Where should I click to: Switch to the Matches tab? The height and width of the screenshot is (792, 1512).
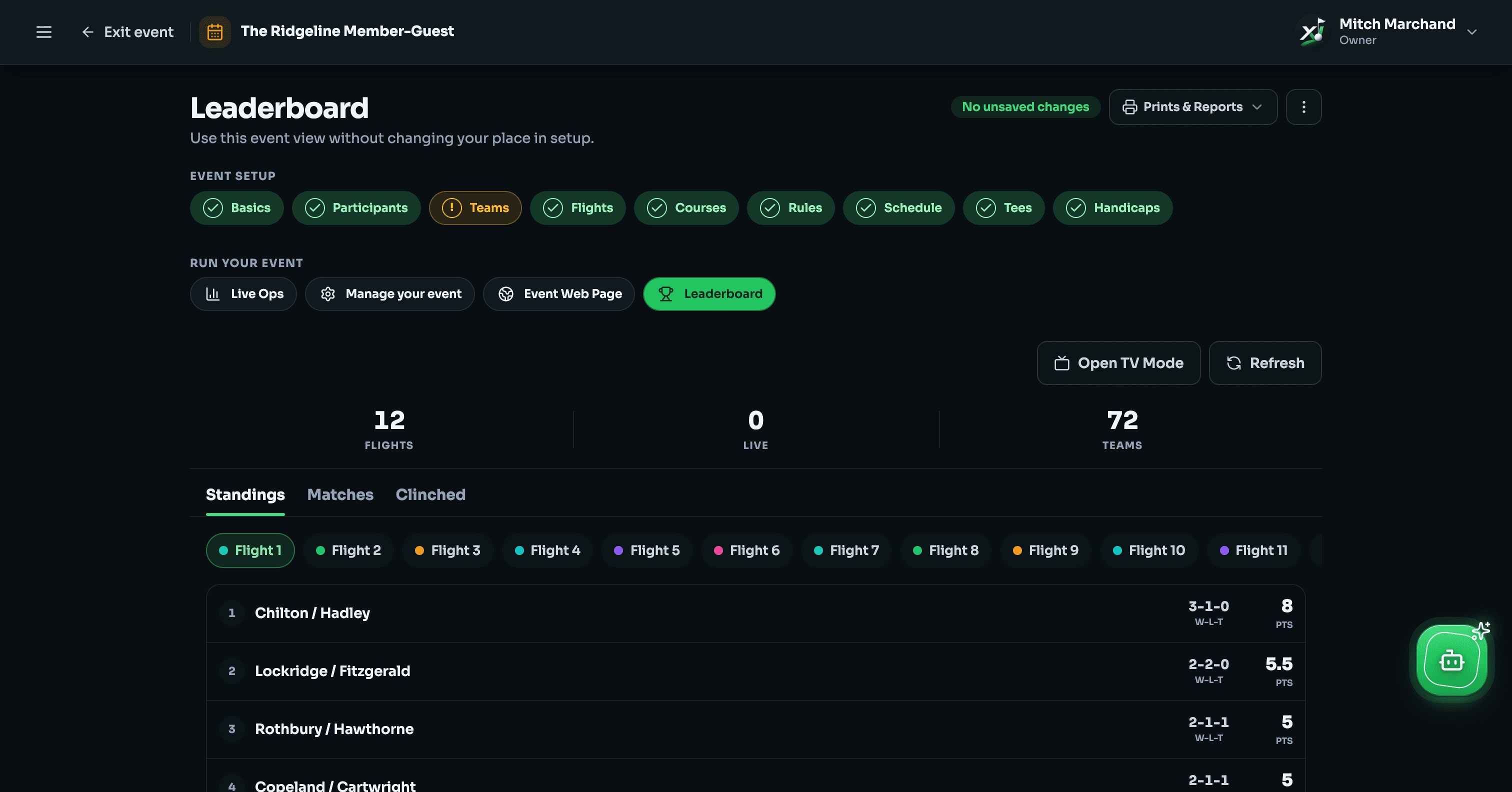[x=340, y=495]
